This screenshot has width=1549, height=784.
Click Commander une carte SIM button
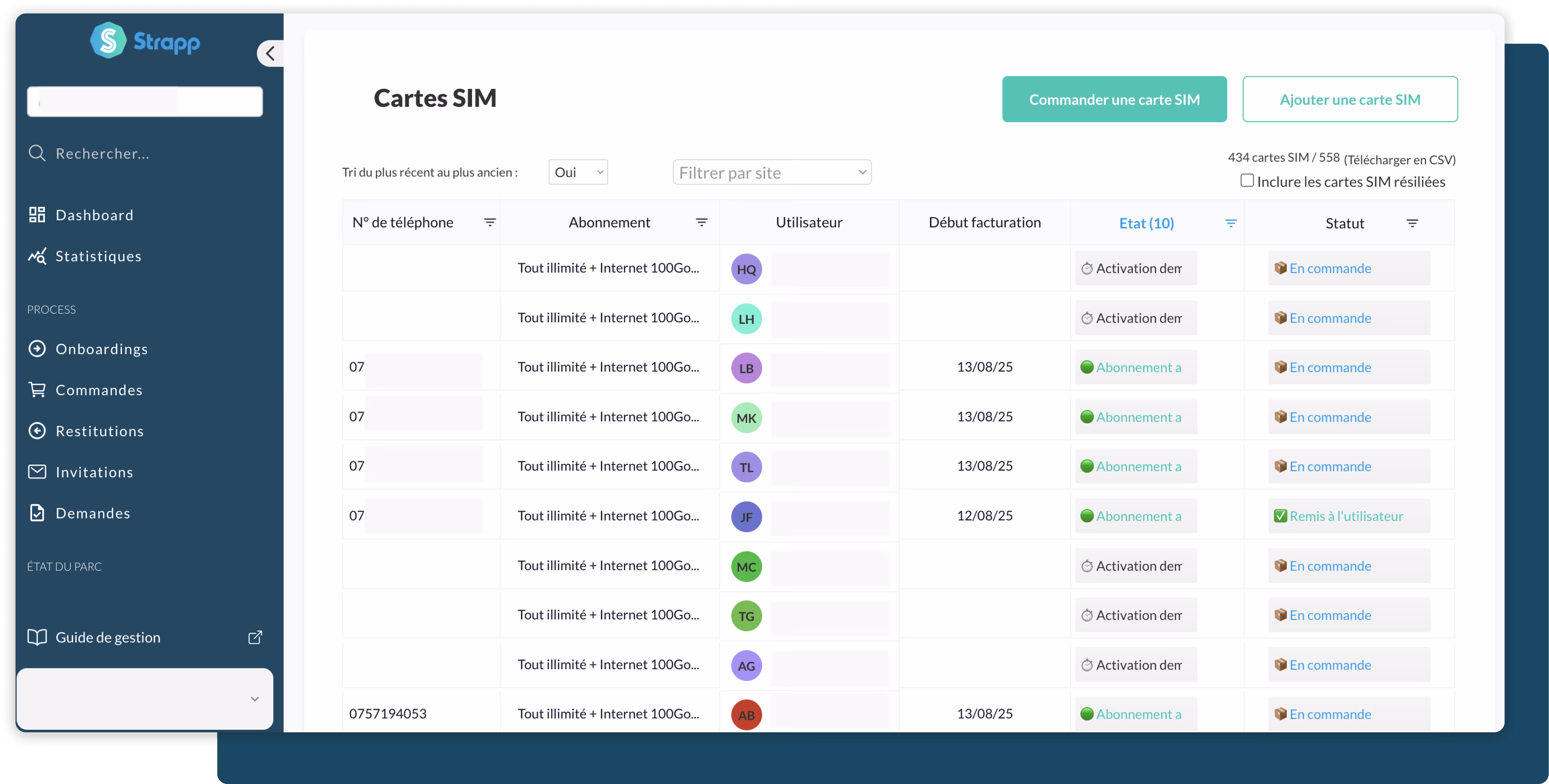tap(1114, 99)
